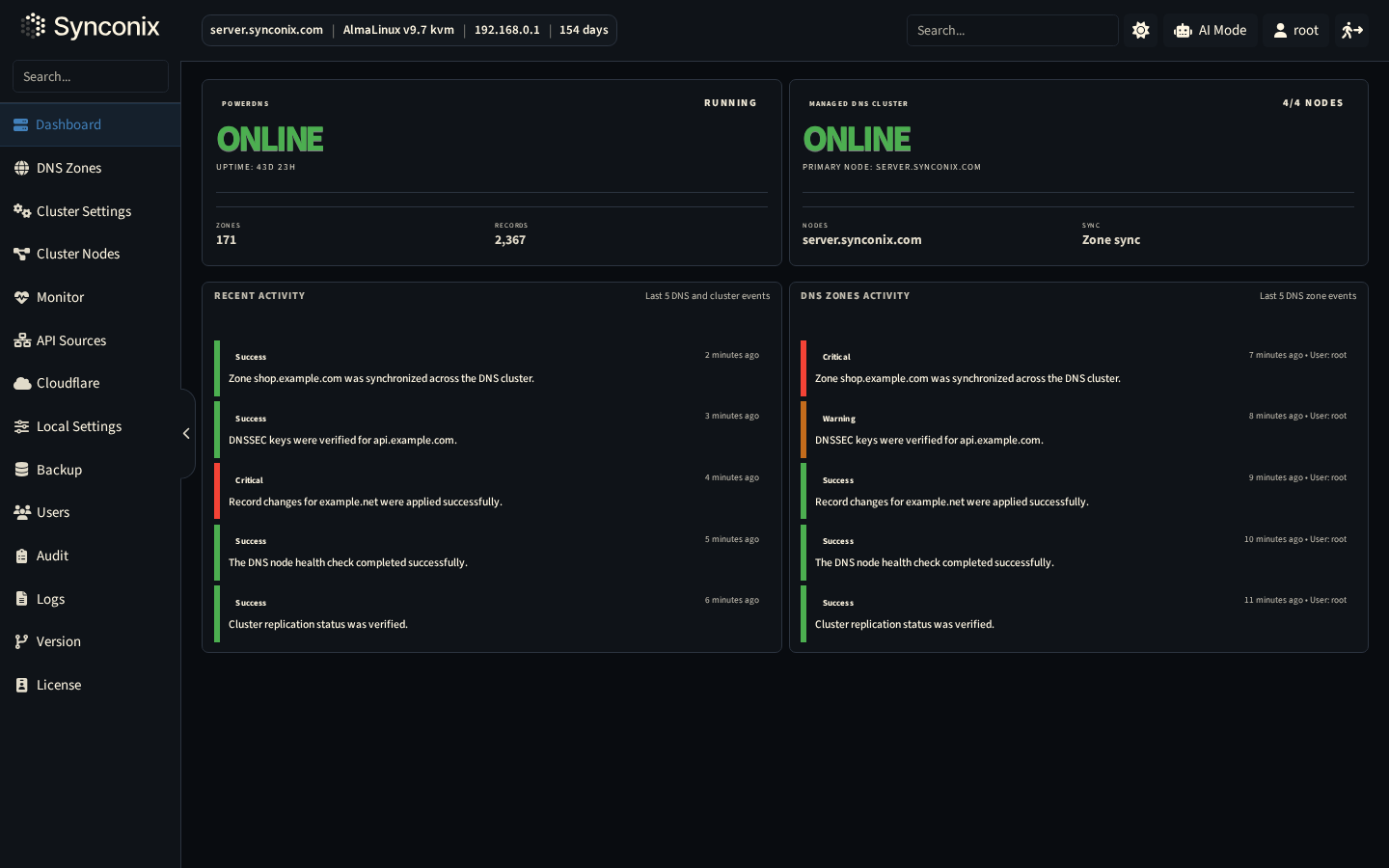The width and height of the screenshot is (1389, 868).
Task: Open the Backup page
Action: [x=90, y=470]
